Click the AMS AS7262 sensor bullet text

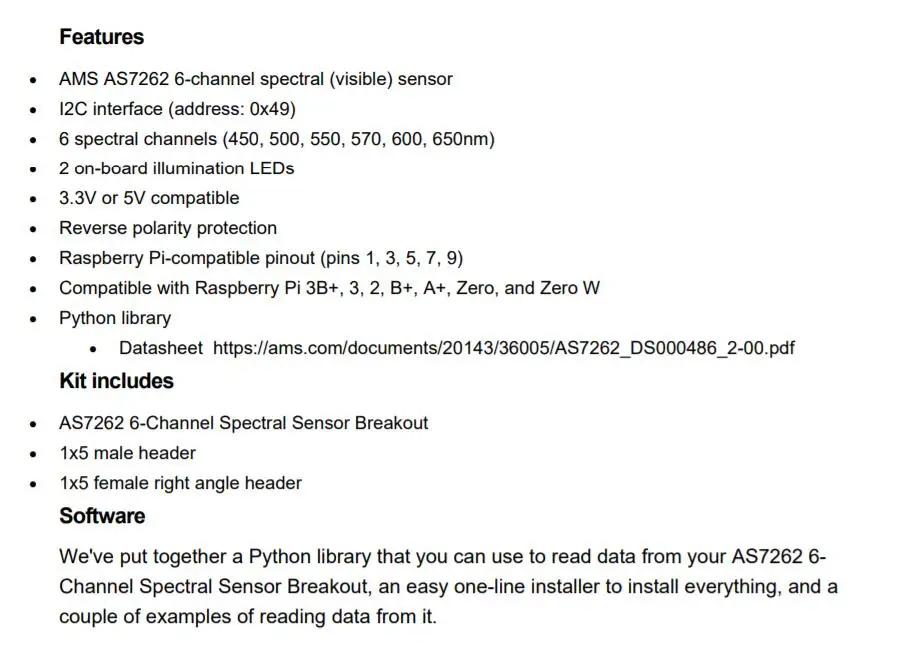coord(255,79)
